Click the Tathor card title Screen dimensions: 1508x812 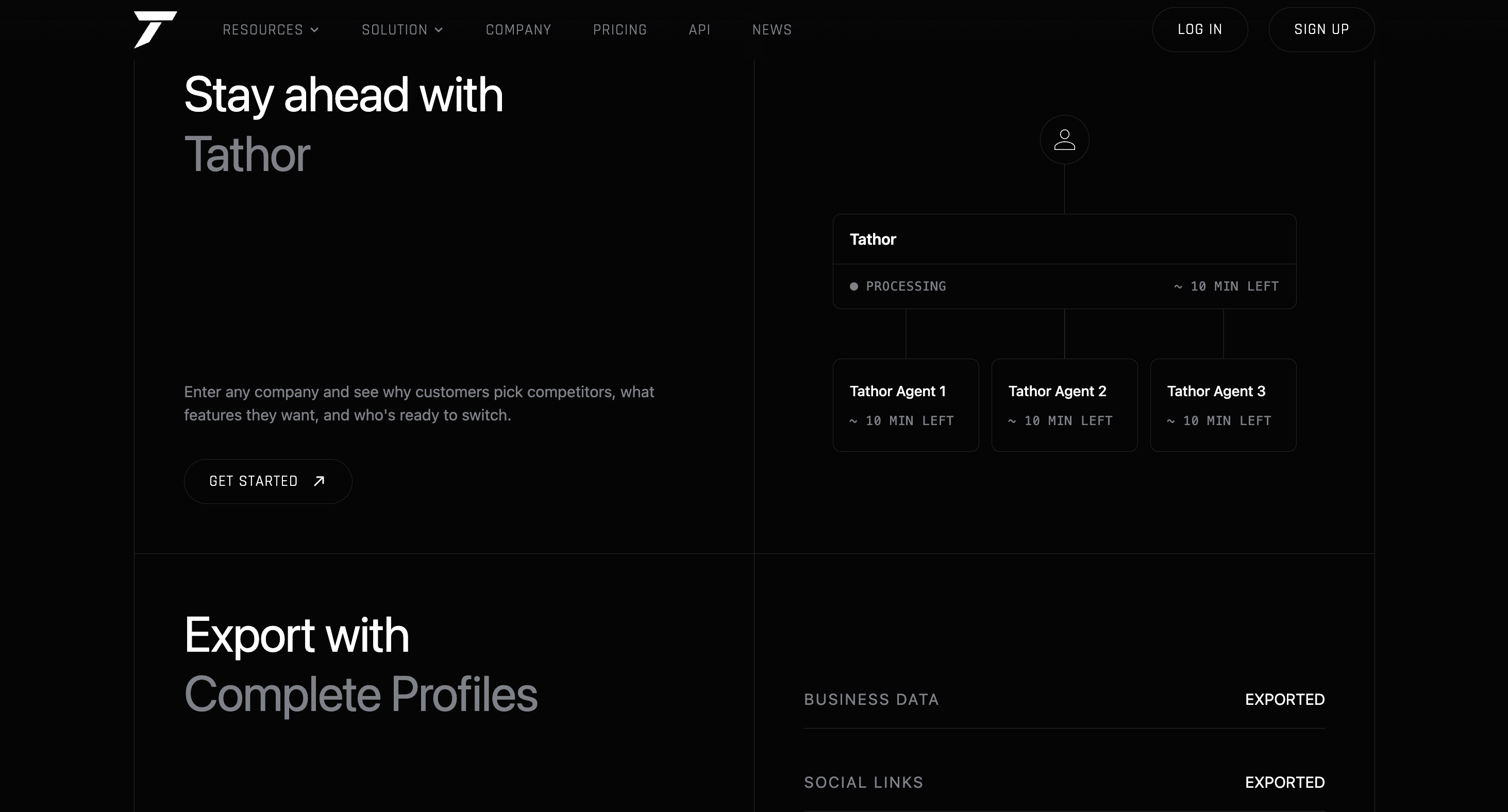[x=872, y=240]
